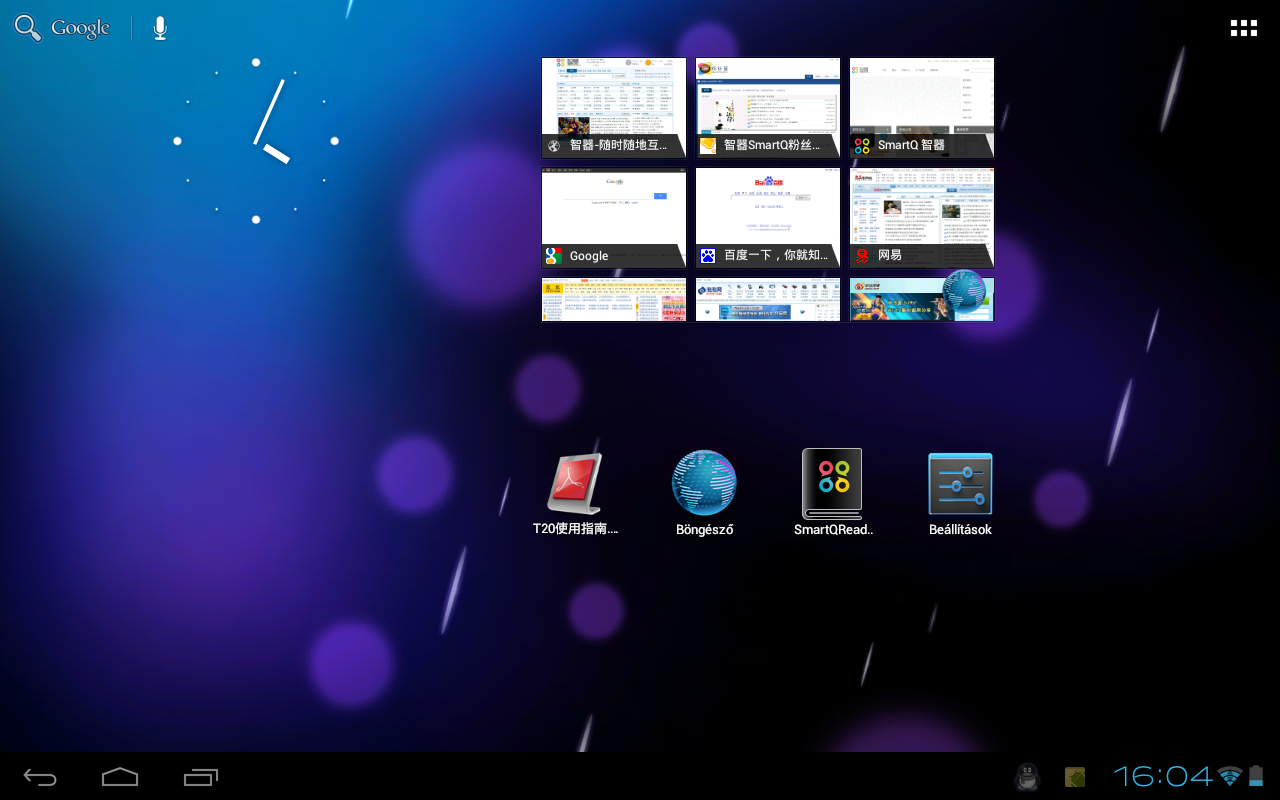Open the SmartQ 智器 bookmark thumbnail
The width and height of the screenshot is (1280, 800).
tap(922, 108)
